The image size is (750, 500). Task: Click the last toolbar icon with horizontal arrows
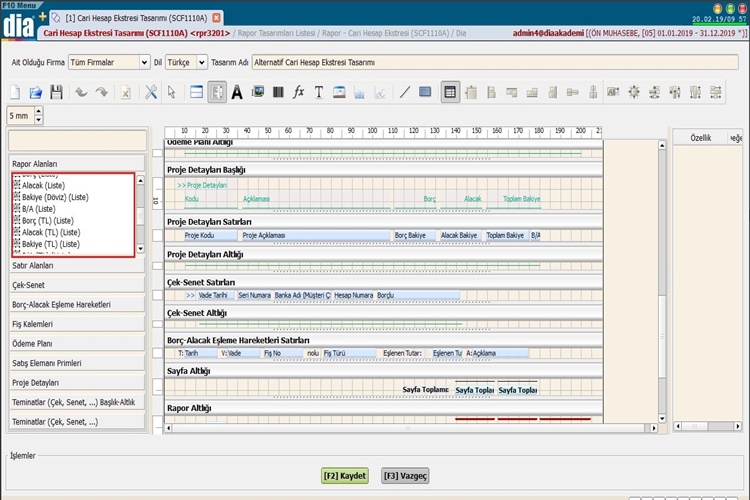pos(716,92)
